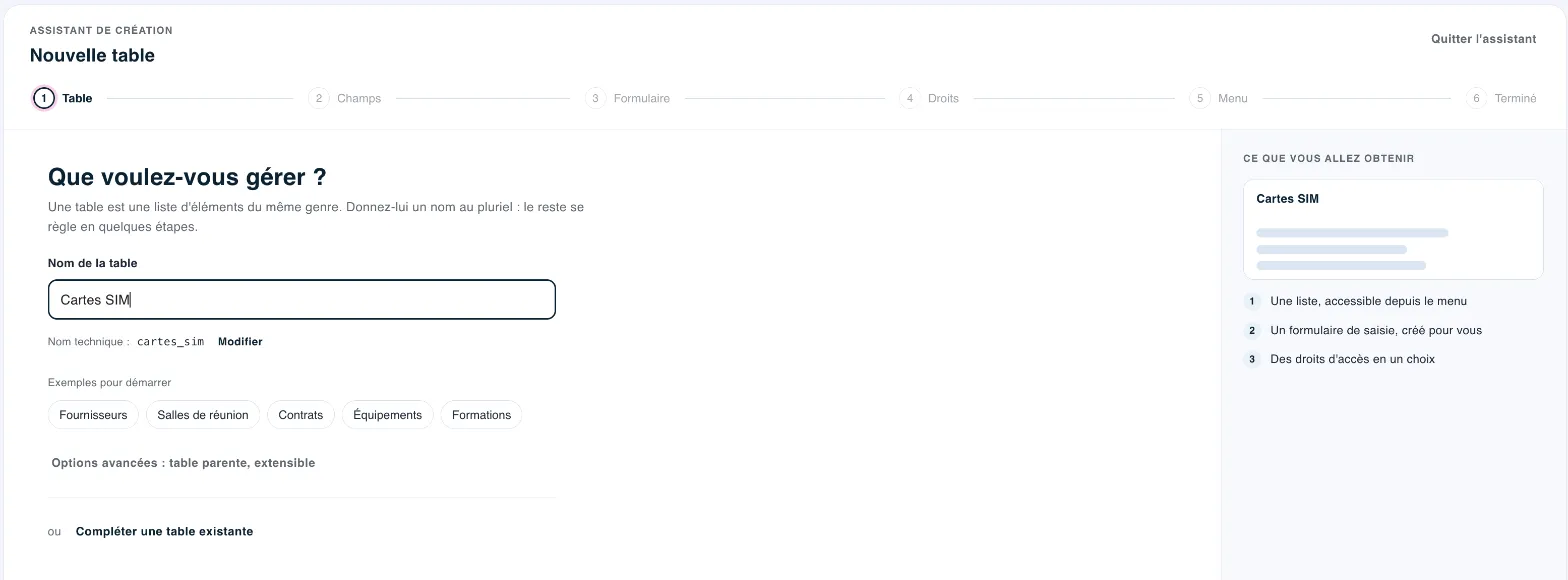Open Compléter une table existante
This screenshot has width=1568, height=580.
(x=164, y=532)
